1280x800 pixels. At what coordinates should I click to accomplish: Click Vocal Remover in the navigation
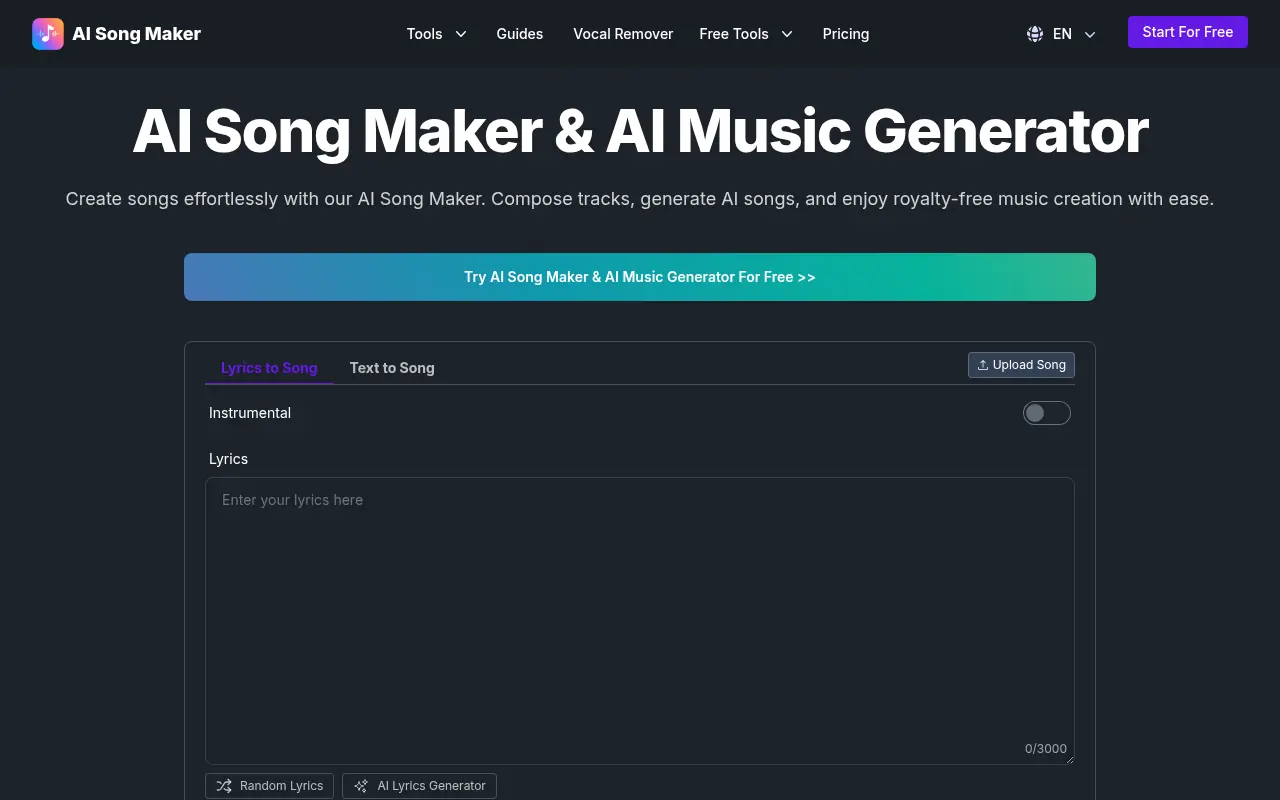tap(622, 33)
